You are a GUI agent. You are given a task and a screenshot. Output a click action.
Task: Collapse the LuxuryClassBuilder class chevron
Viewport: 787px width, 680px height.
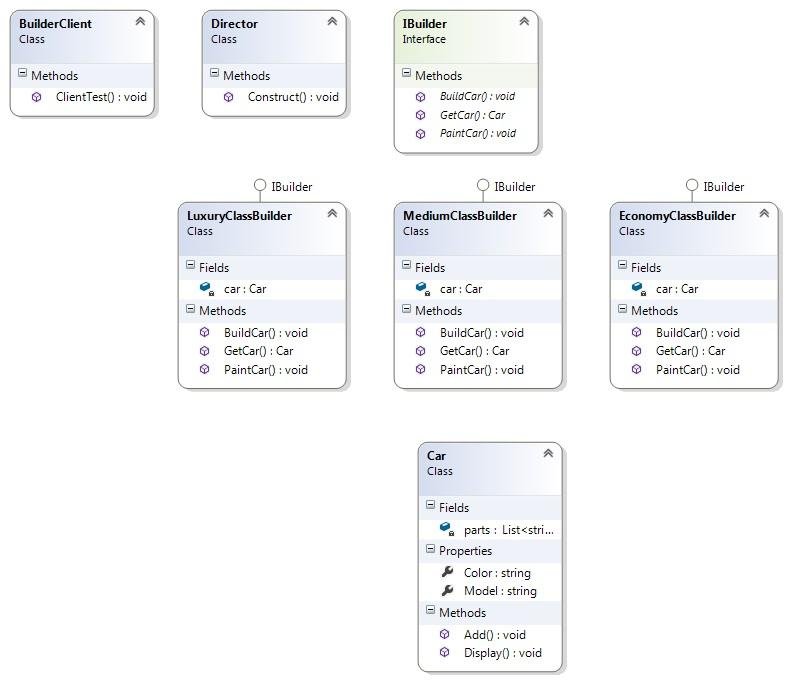point(332,213)
